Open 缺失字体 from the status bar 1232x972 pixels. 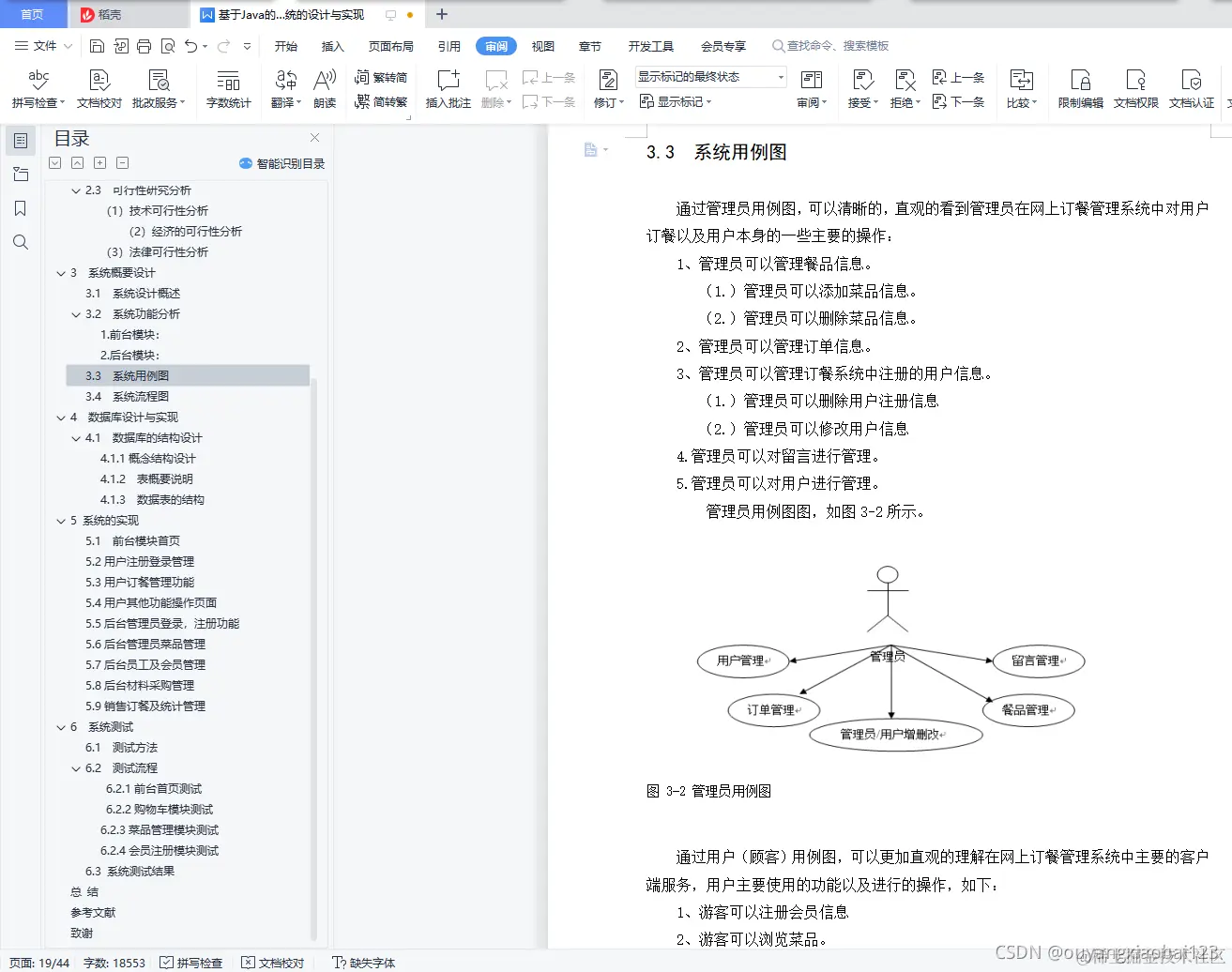pos(363,963)
